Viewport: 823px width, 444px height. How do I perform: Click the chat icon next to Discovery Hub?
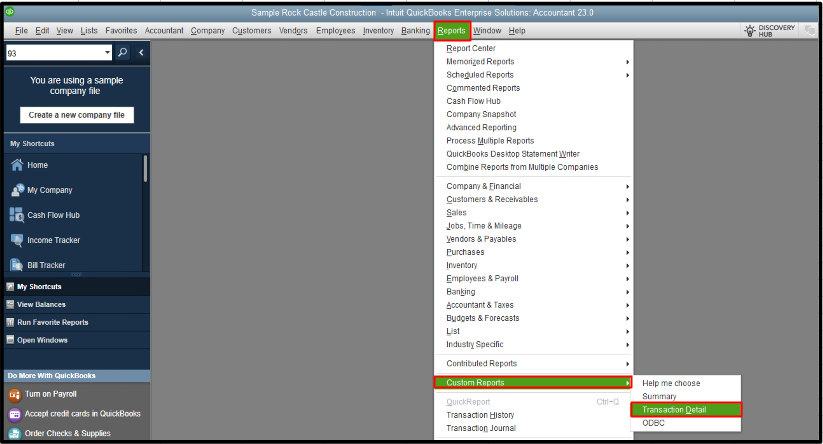point(809,30)
